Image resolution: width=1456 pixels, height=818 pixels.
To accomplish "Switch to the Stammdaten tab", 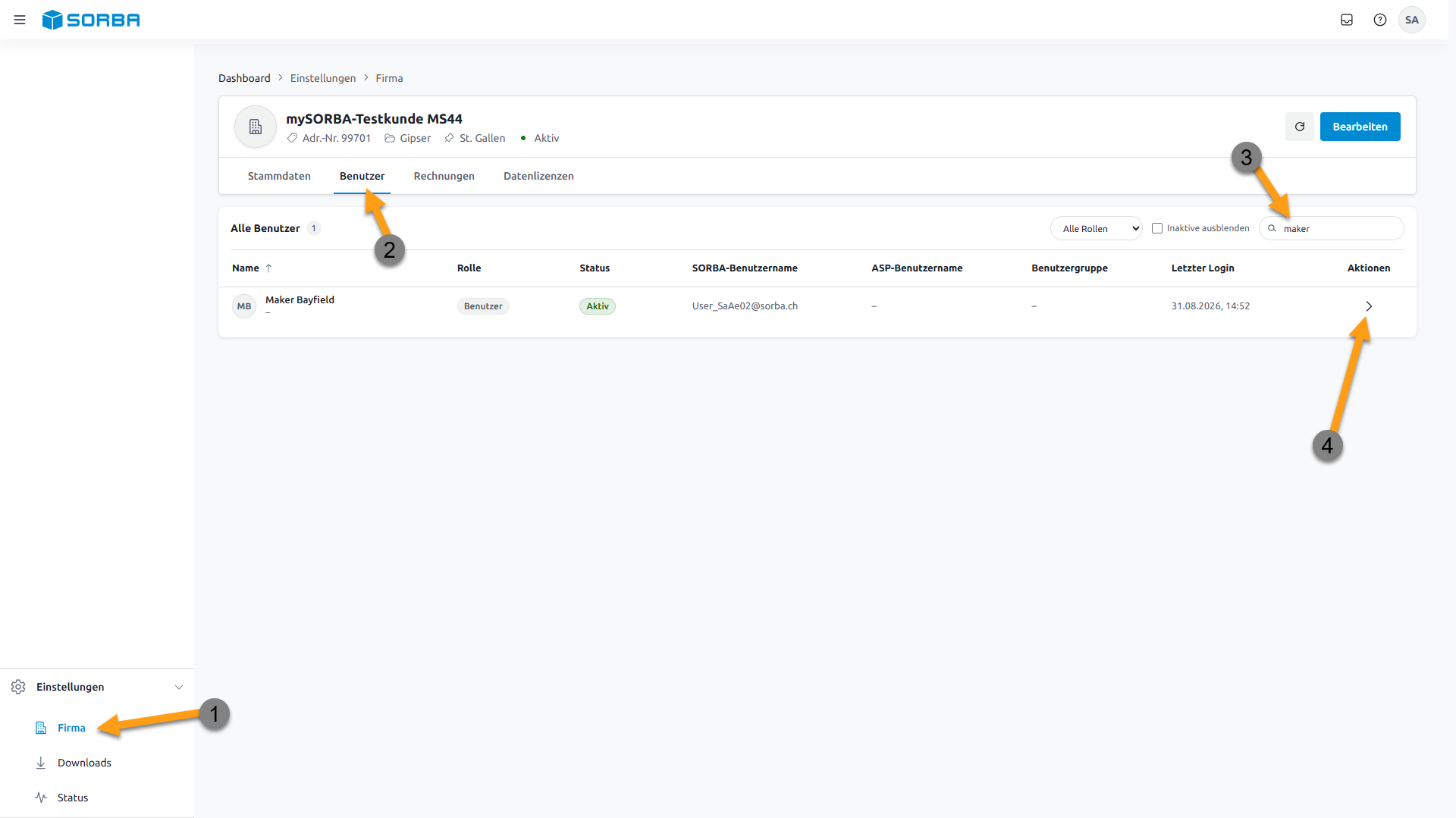I will 279,176.
